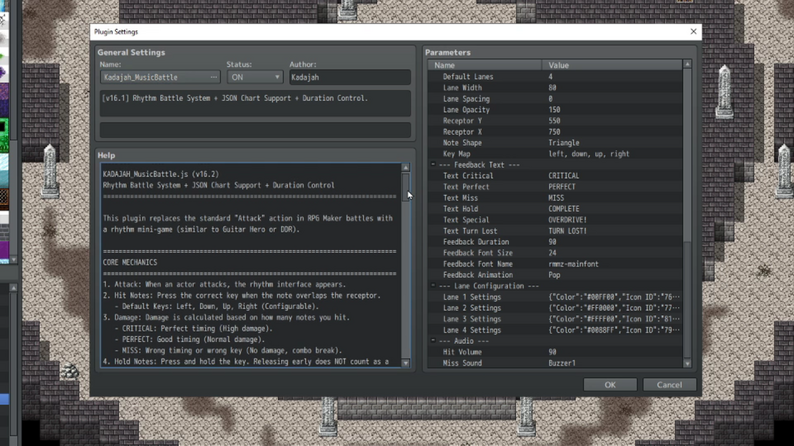Select the Default Lanes parameter row
The width and height of the screenshot is (794, 446).
[x=555, y=76]
